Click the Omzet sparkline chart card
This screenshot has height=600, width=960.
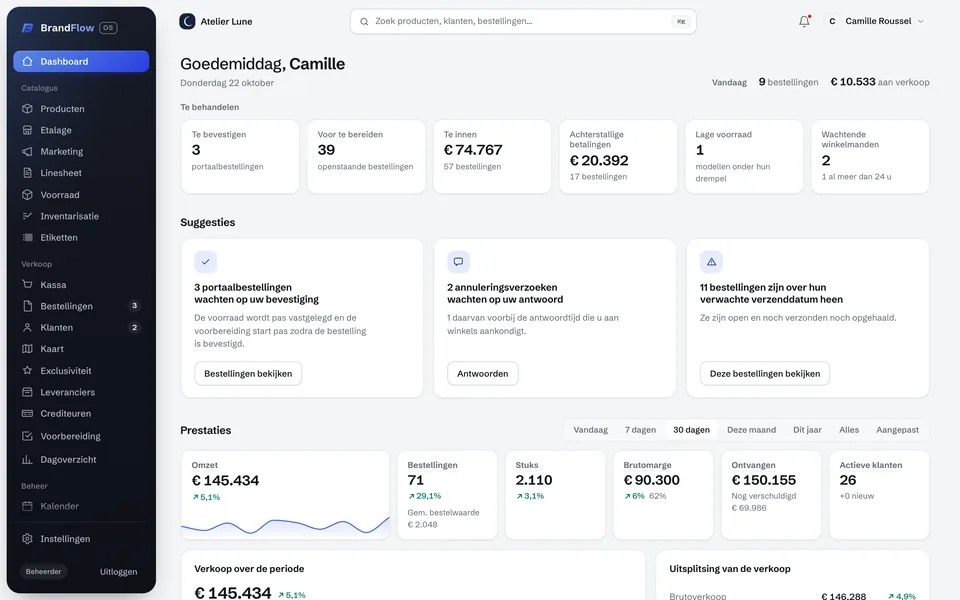click(285, 495)
